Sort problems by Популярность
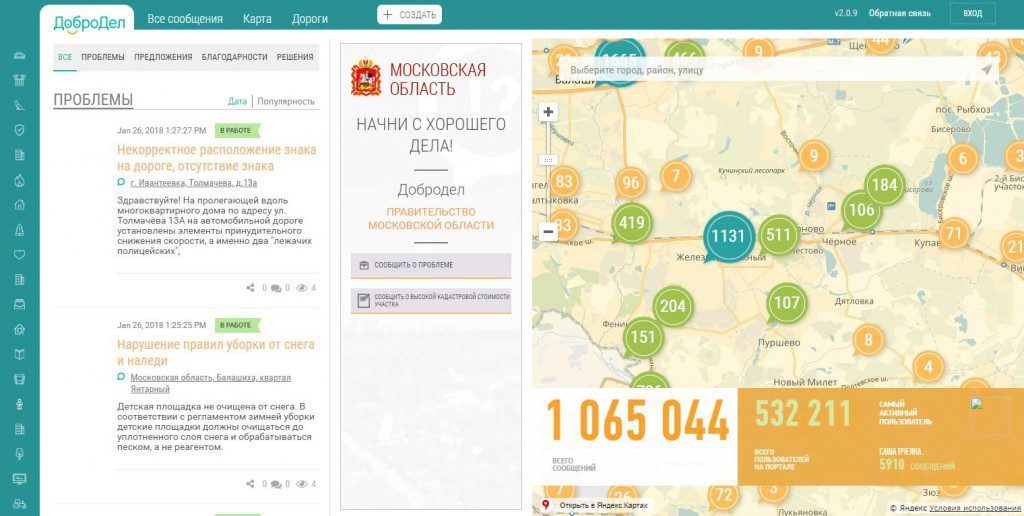The width and height of the screenshot is (1024, 516). [x=286, y=101]
